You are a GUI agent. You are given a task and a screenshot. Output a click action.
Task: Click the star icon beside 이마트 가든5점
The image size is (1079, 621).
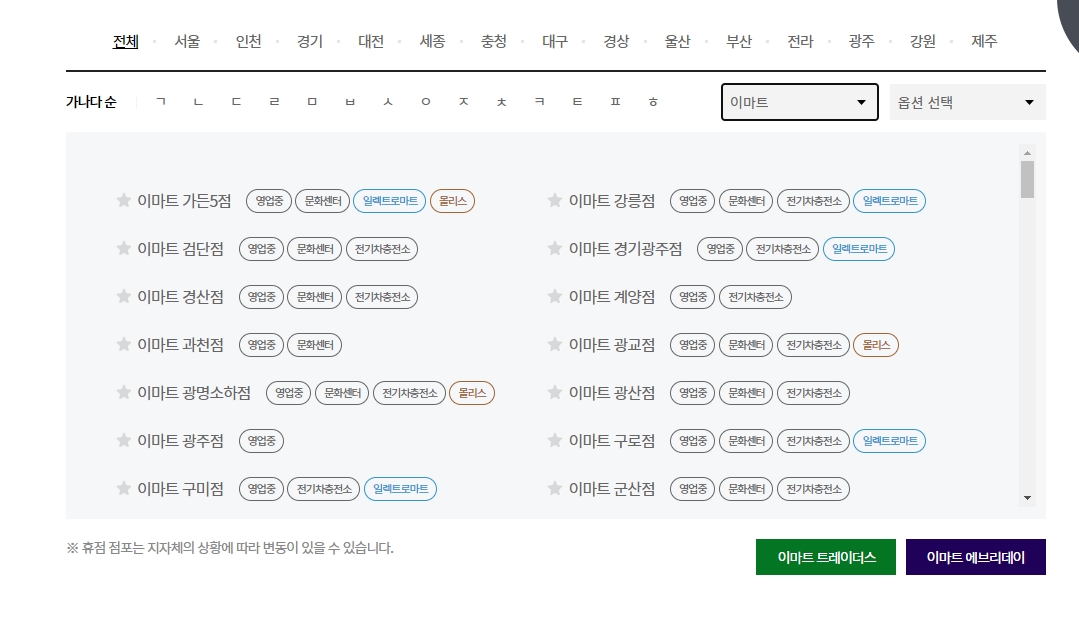tap(123, 200)
